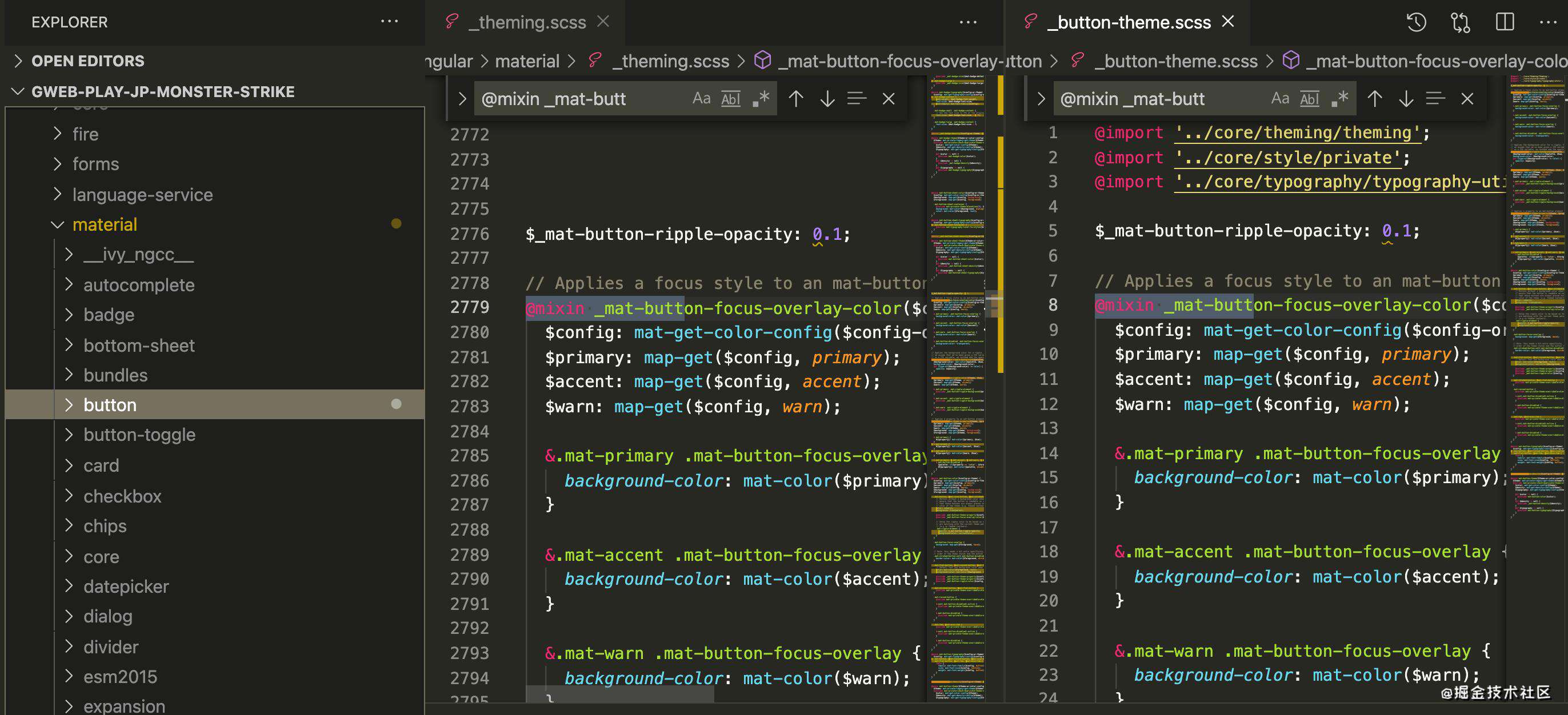Click find in selection icon in right find widget
This screenshot has width=1568, height=715.
1435,99
